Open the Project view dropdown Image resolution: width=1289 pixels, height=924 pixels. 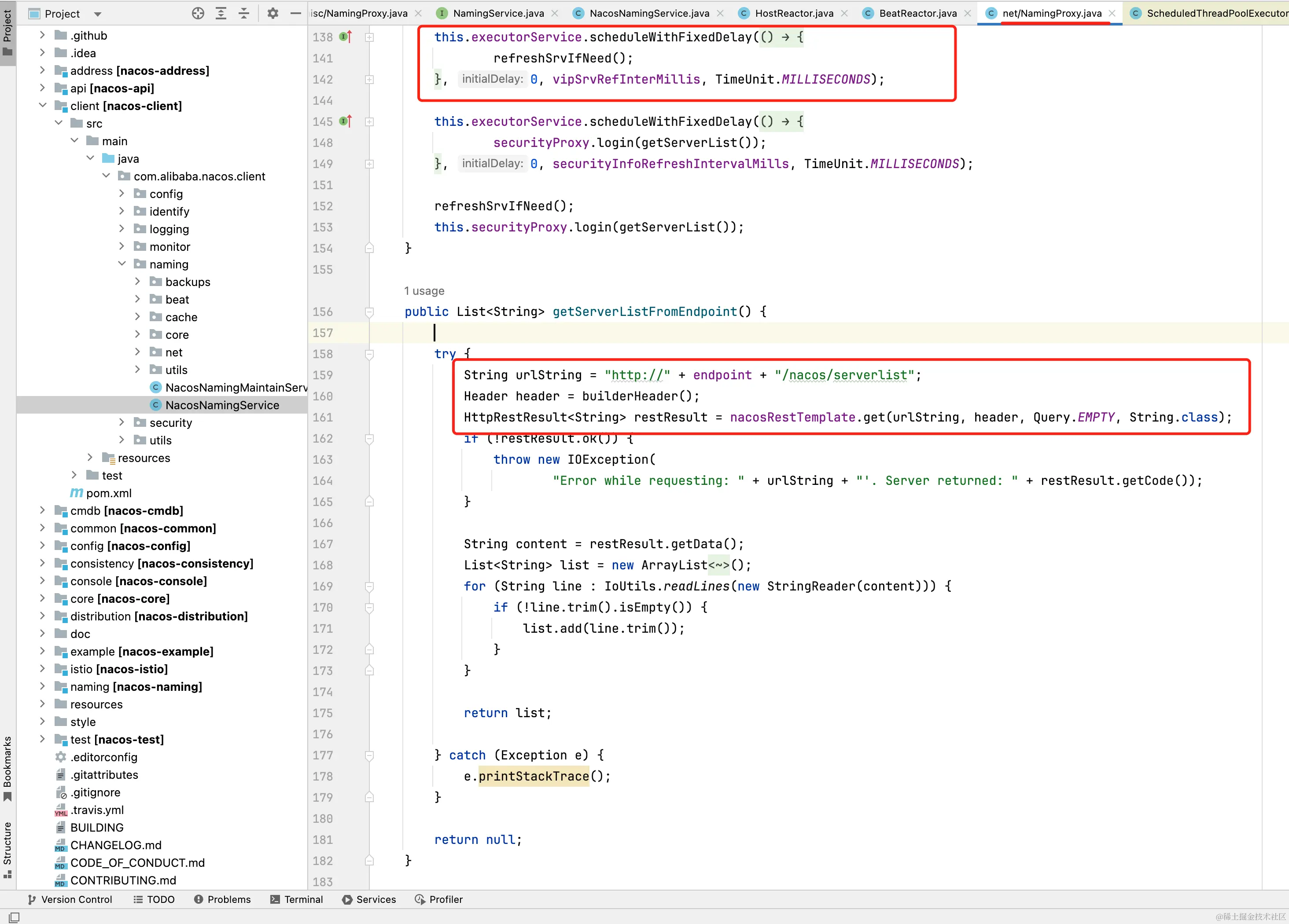pyautogui.click(x=97, y=14)
